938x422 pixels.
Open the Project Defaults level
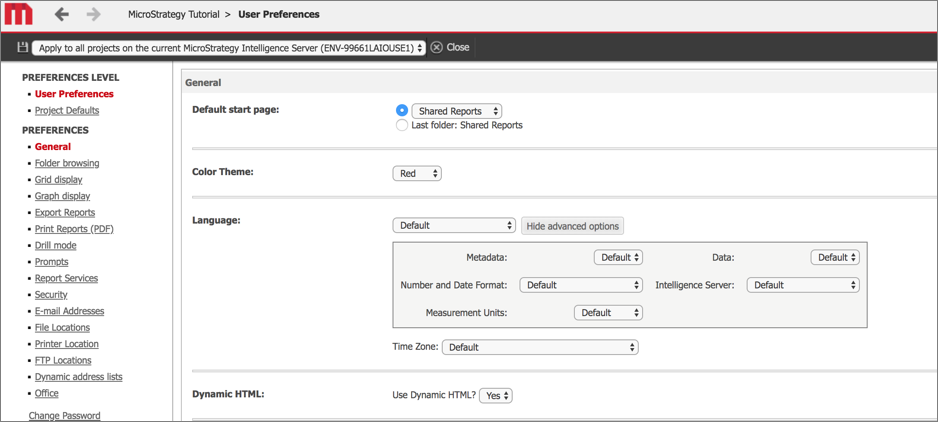coord(67,110)
